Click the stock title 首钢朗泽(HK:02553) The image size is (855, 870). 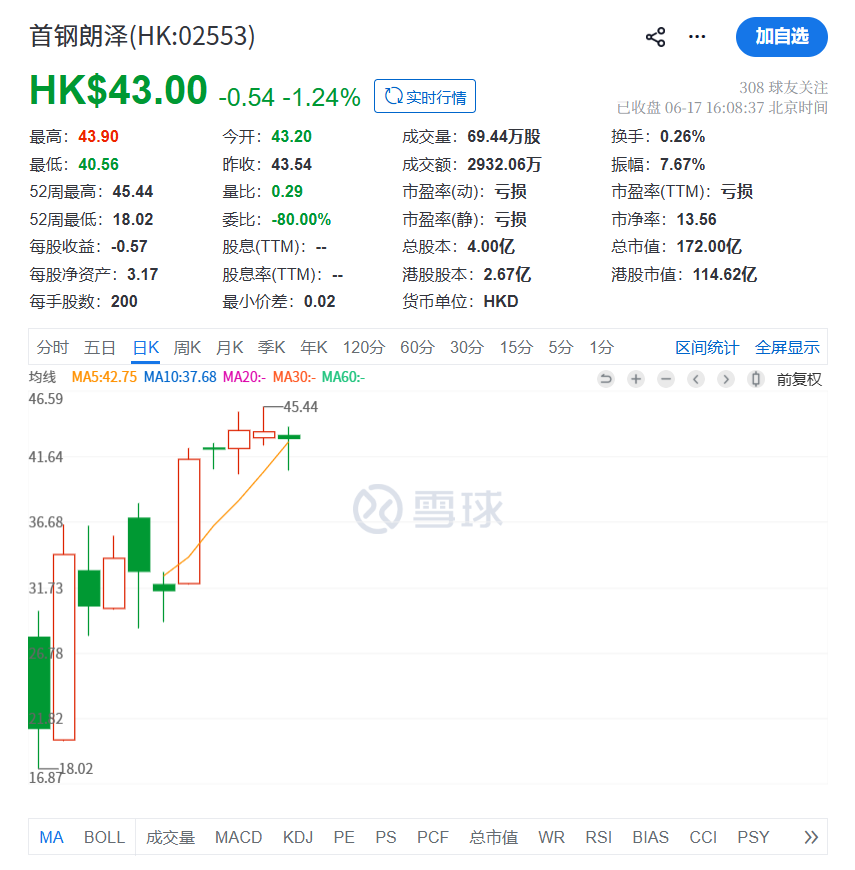click(142, 36)
